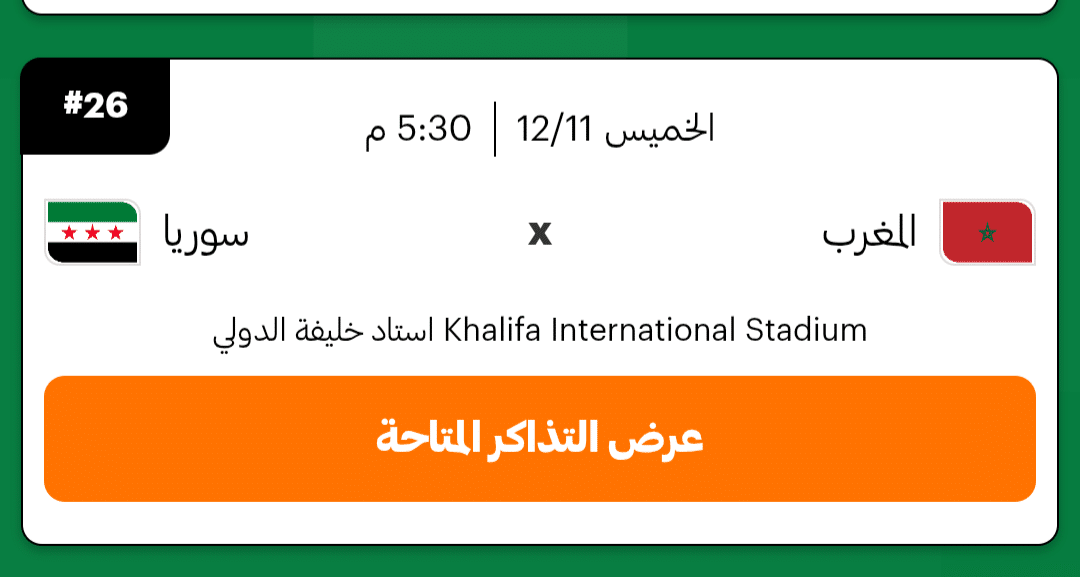
Task: Select the #26 match number badge
Action: (96, 105)
